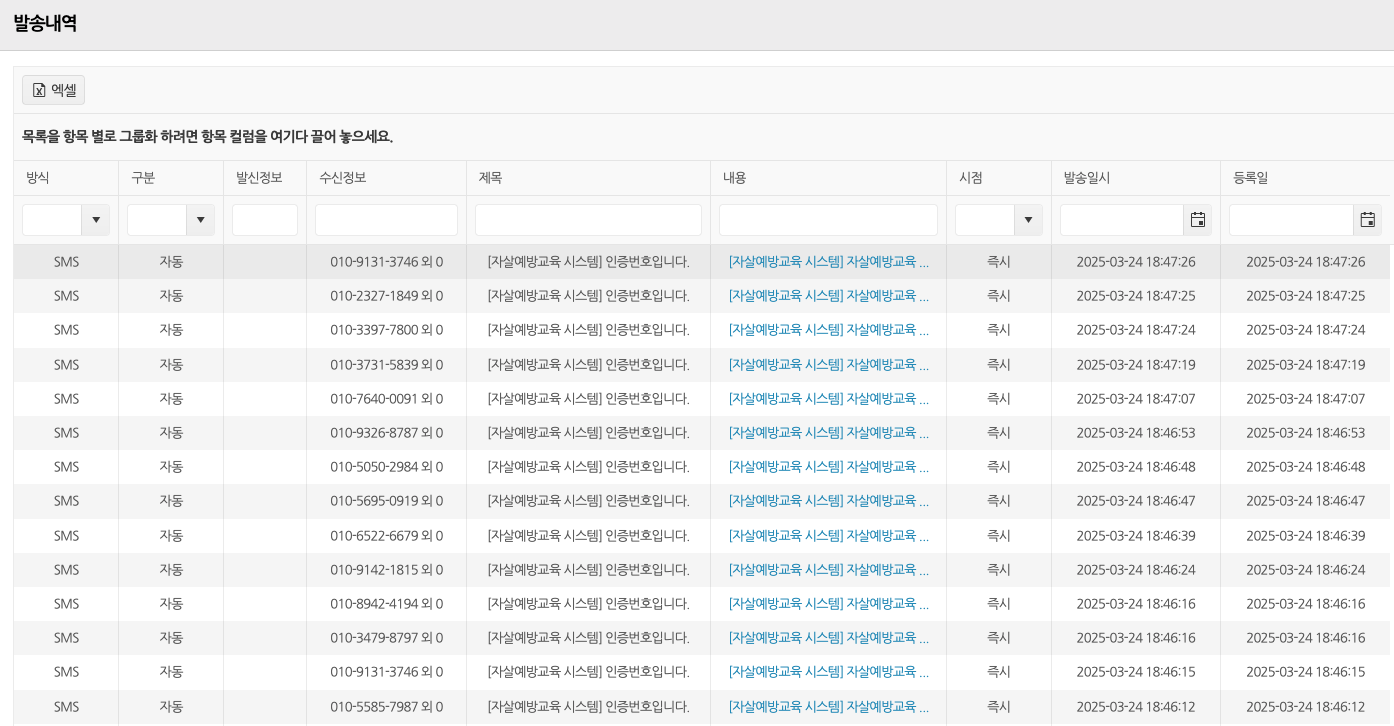Expand the 시점 filter dropdown
This screenshot has height=726, width=1394.
click(1029, 220)
